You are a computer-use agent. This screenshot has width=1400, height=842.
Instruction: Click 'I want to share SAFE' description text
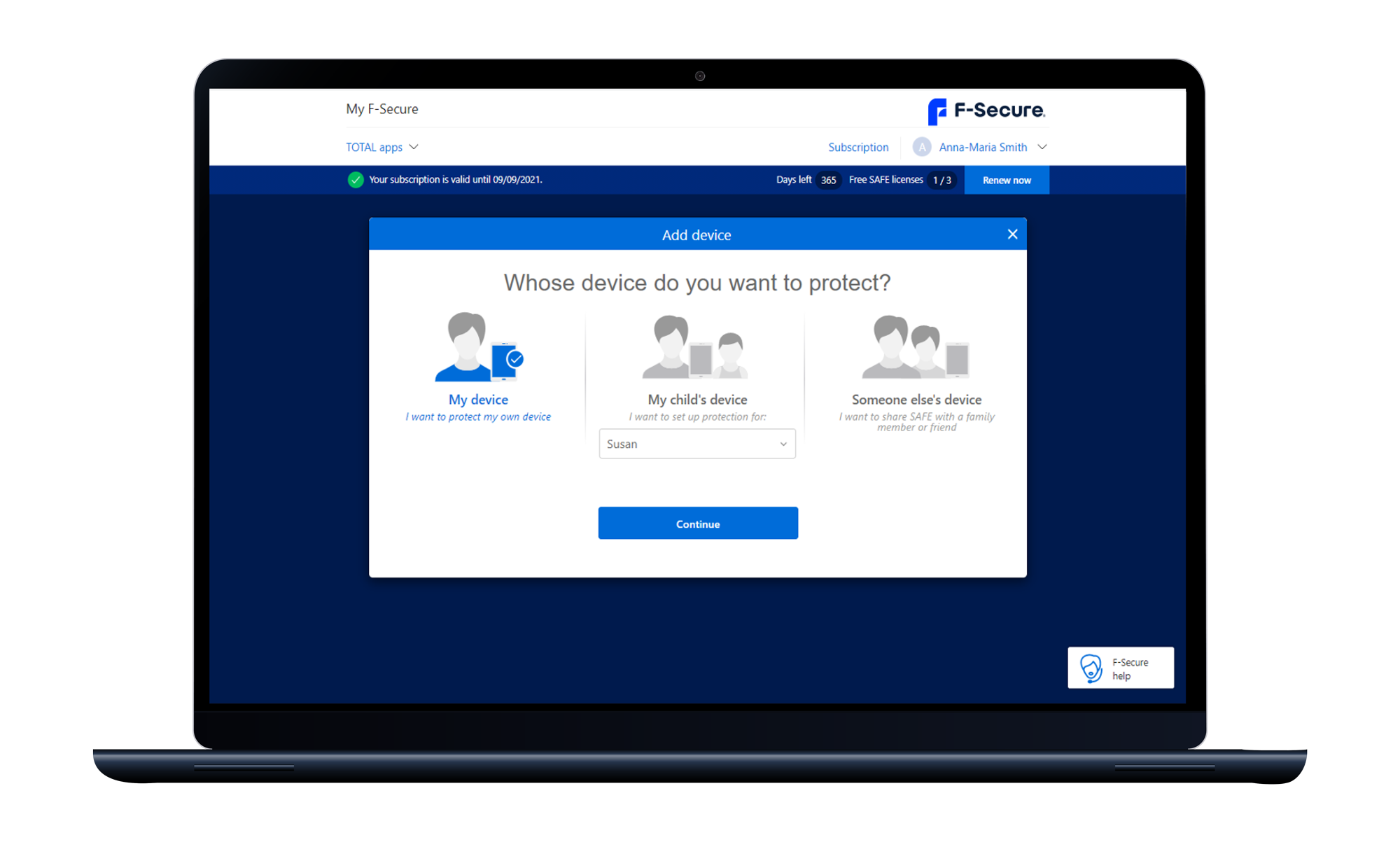pyautogui.click(x=916, y=422)
